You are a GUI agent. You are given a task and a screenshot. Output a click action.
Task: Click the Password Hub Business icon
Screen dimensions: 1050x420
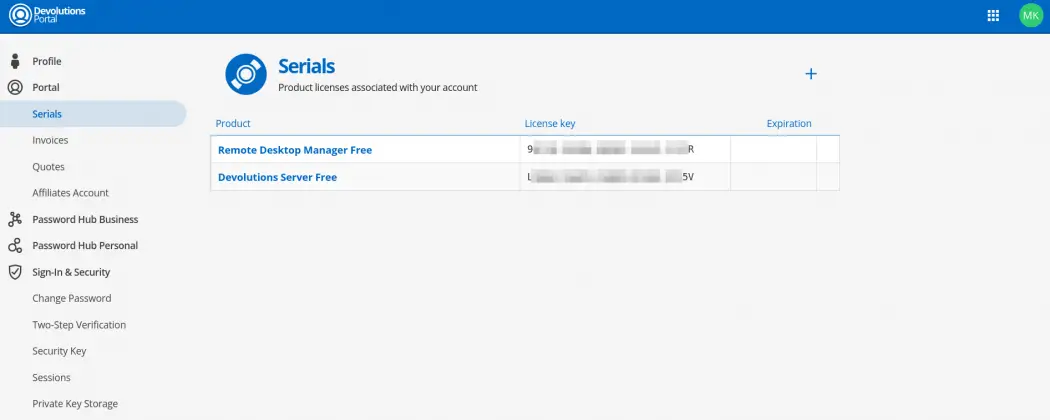(x=15, y=219)
